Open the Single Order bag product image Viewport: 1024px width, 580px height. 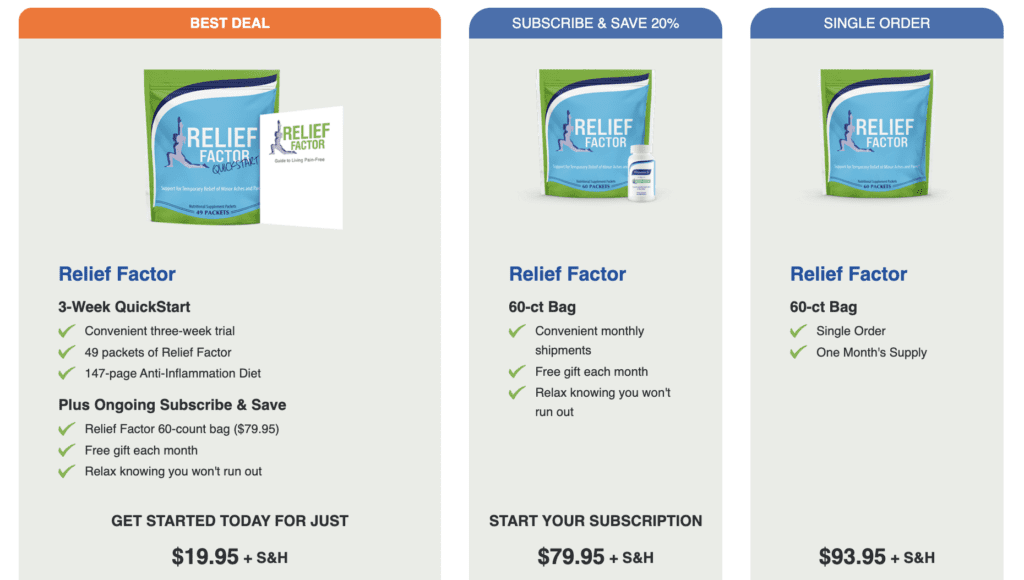876,133
